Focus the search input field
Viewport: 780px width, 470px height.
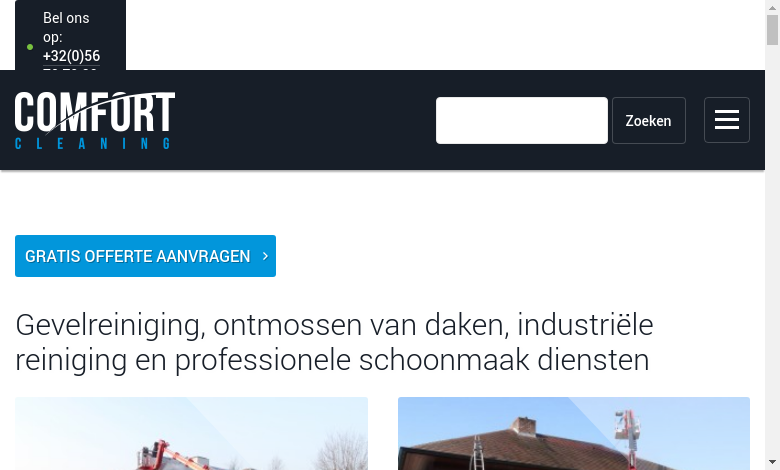[x=522, y=120]
